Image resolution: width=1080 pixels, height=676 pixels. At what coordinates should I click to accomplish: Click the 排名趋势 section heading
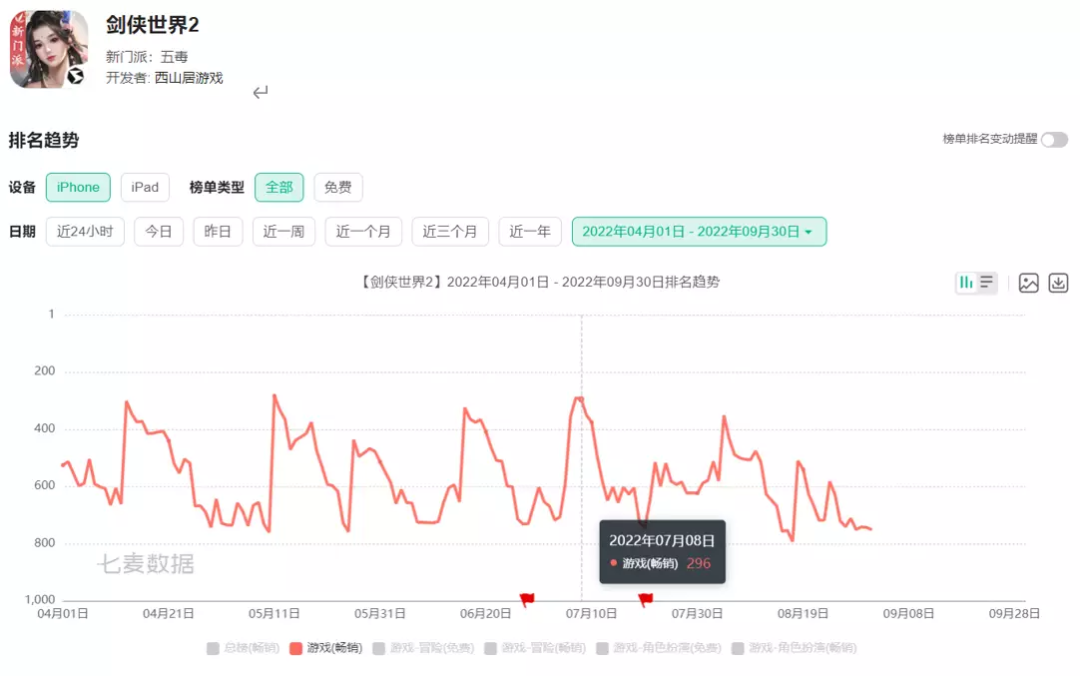[x=43, y=140]
